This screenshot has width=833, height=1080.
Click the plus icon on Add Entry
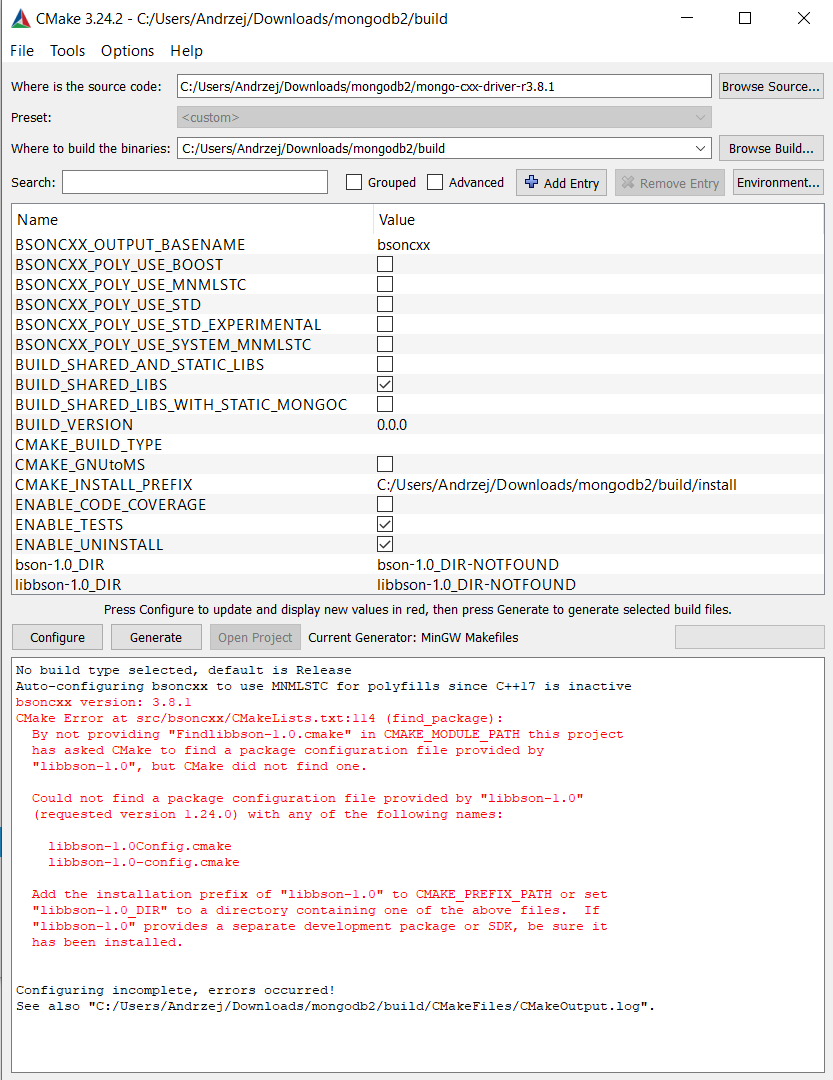[531, 182]
